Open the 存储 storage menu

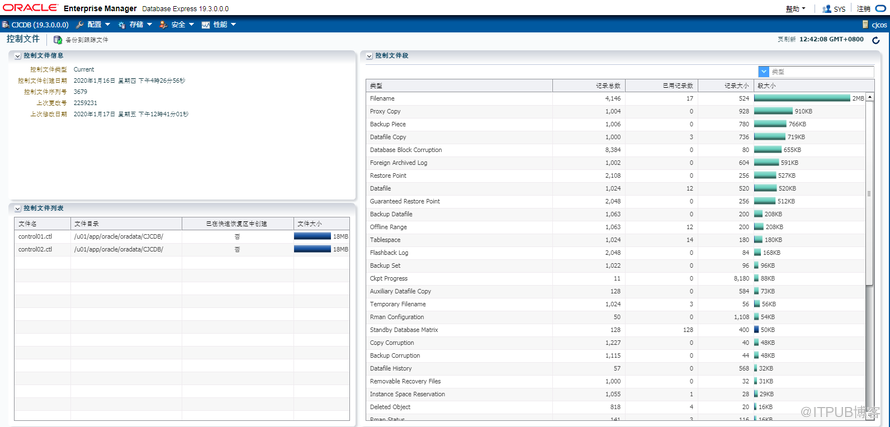click(135, 25)
